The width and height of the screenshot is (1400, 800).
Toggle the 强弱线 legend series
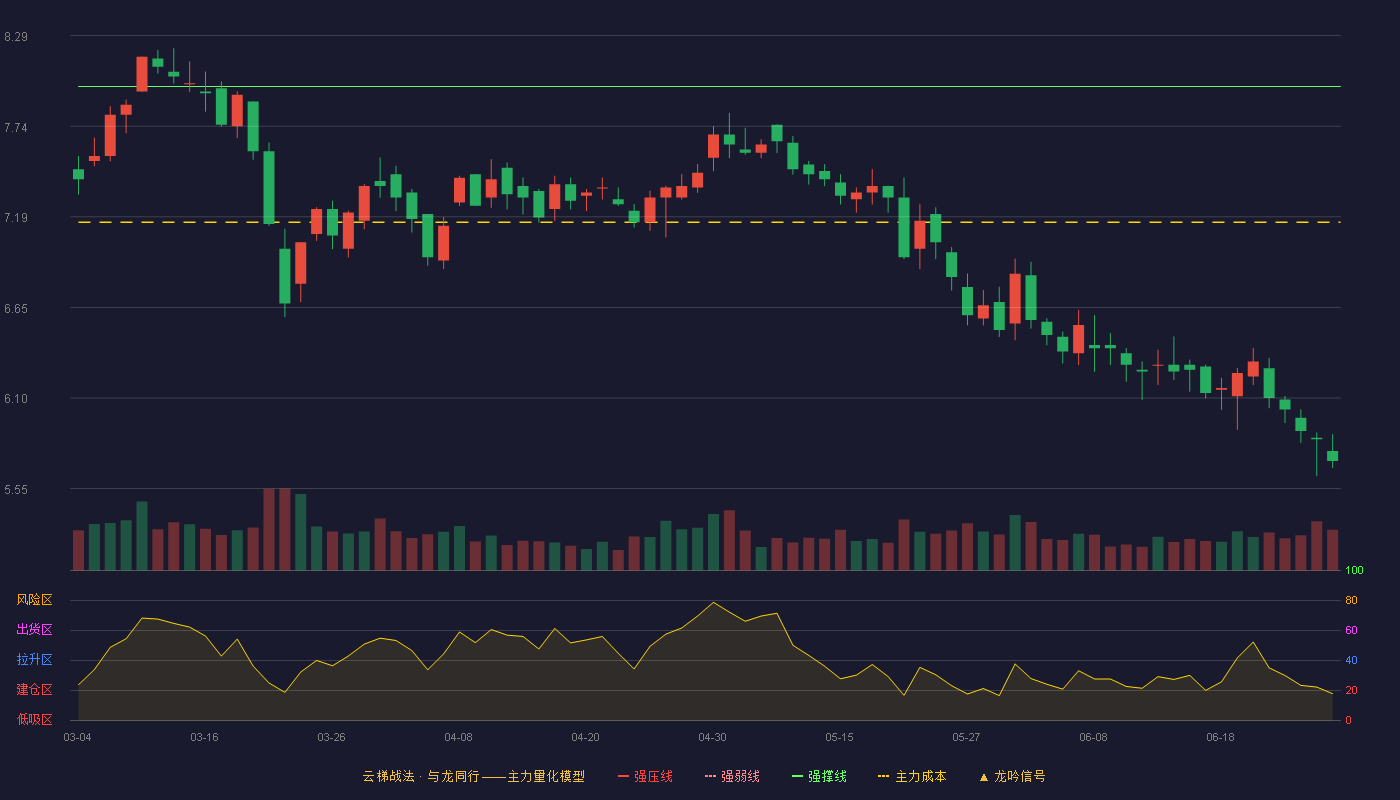click(x=732, y=776)
